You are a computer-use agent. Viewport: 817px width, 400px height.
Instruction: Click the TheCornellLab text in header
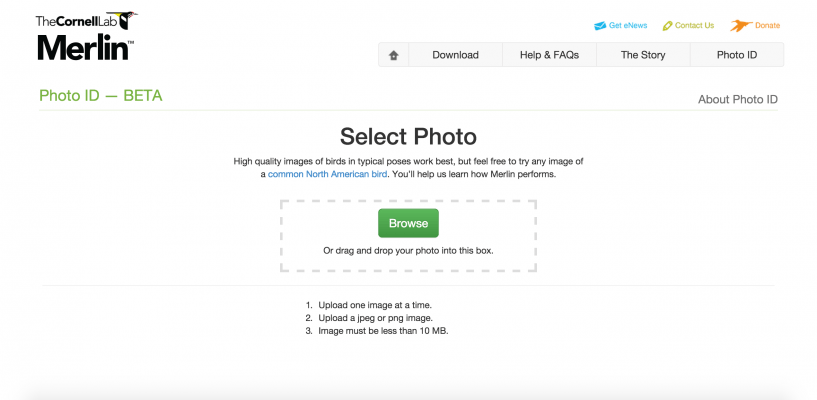click(x=75, y=20)
